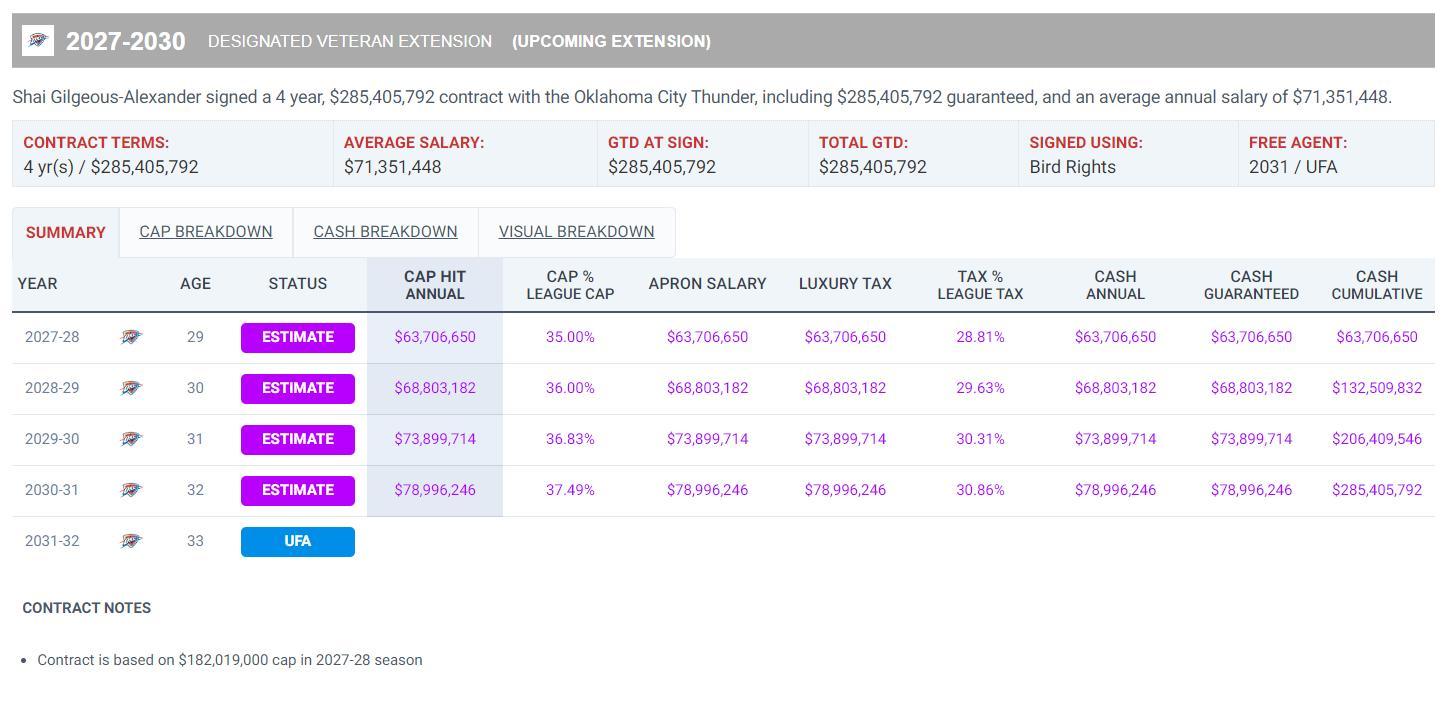Click the Thunder logo in the contract header
The image size is (1443, 712).
[38, 41]
